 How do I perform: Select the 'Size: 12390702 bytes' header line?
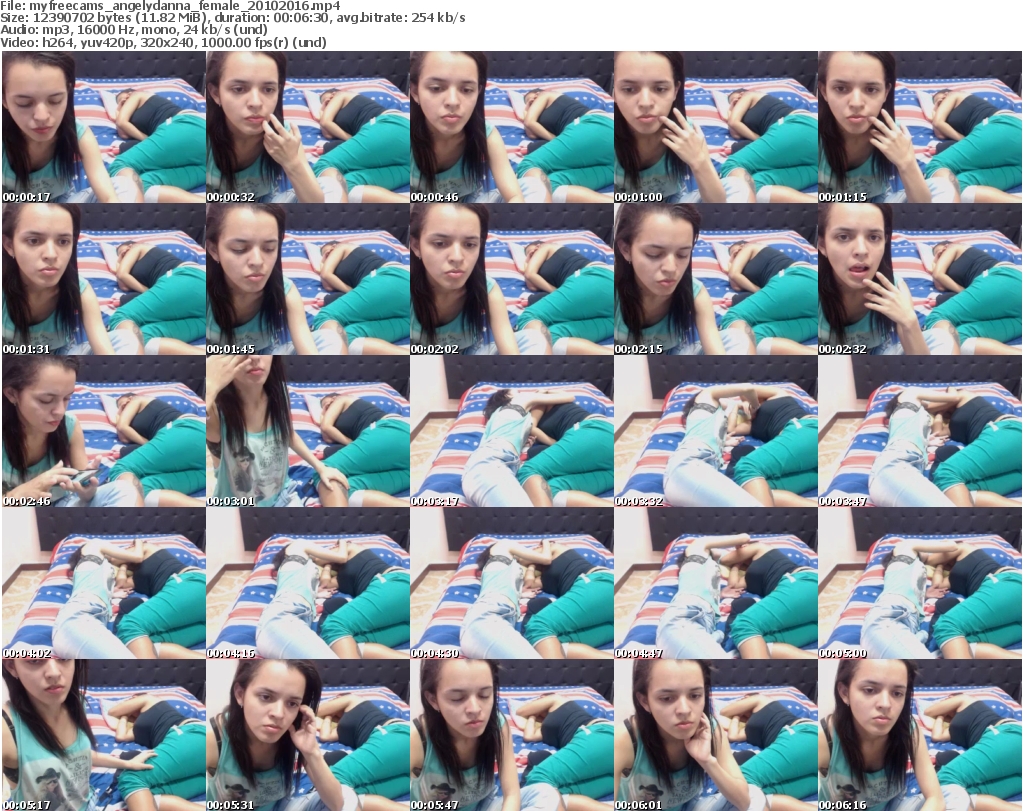tap(232, 18)
